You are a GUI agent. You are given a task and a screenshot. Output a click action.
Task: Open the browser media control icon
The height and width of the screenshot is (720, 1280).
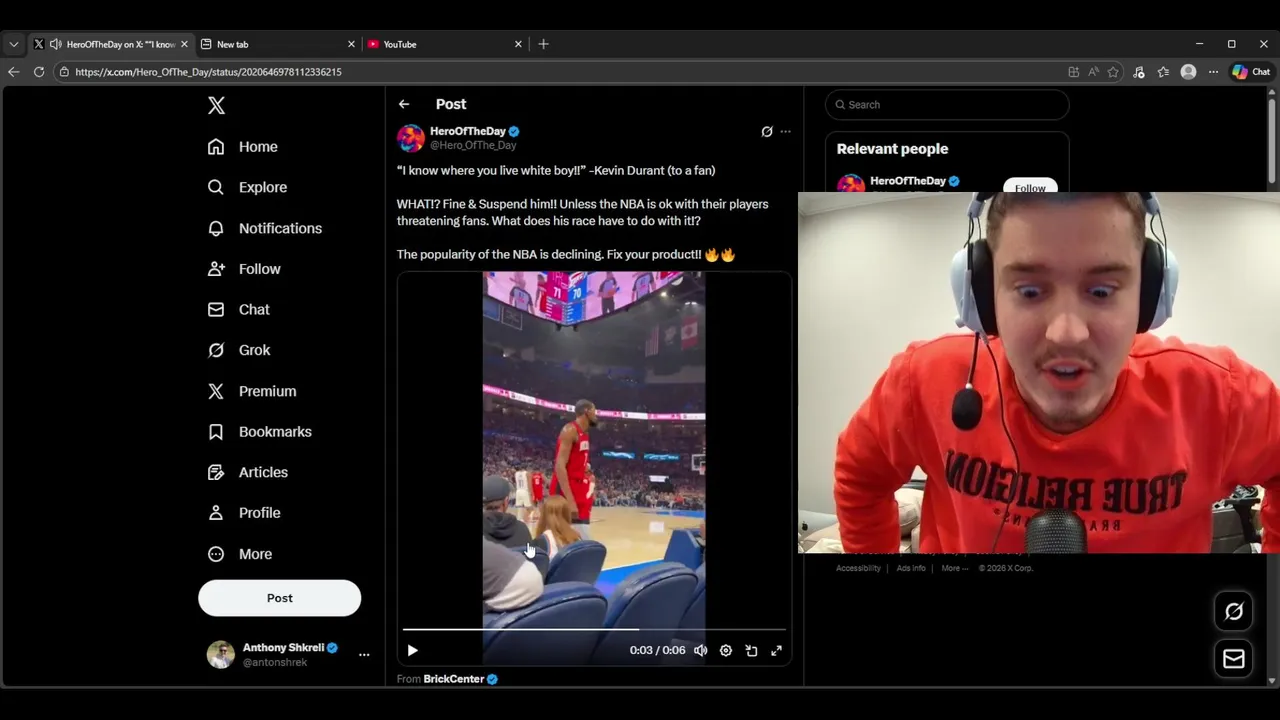[x=1138, y=72]
